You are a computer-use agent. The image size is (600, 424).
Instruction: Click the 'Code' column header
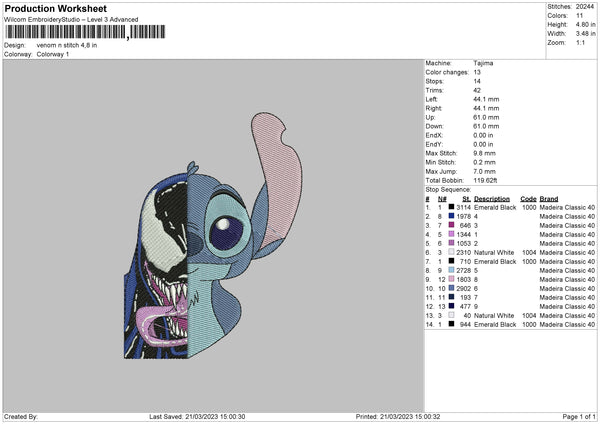coord(528,199)
